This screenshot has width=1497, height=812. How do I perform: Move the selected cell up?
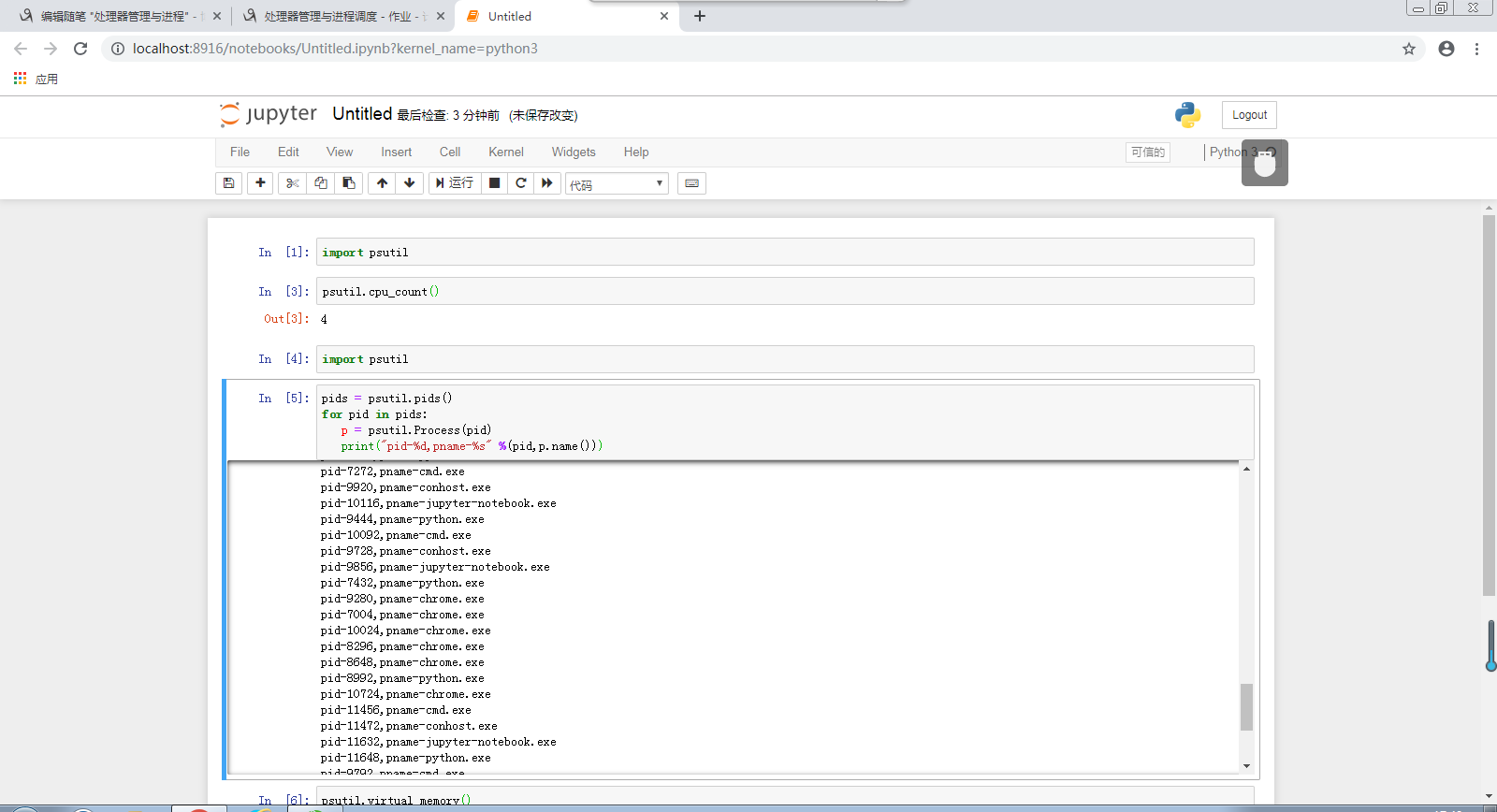(382, 183)
